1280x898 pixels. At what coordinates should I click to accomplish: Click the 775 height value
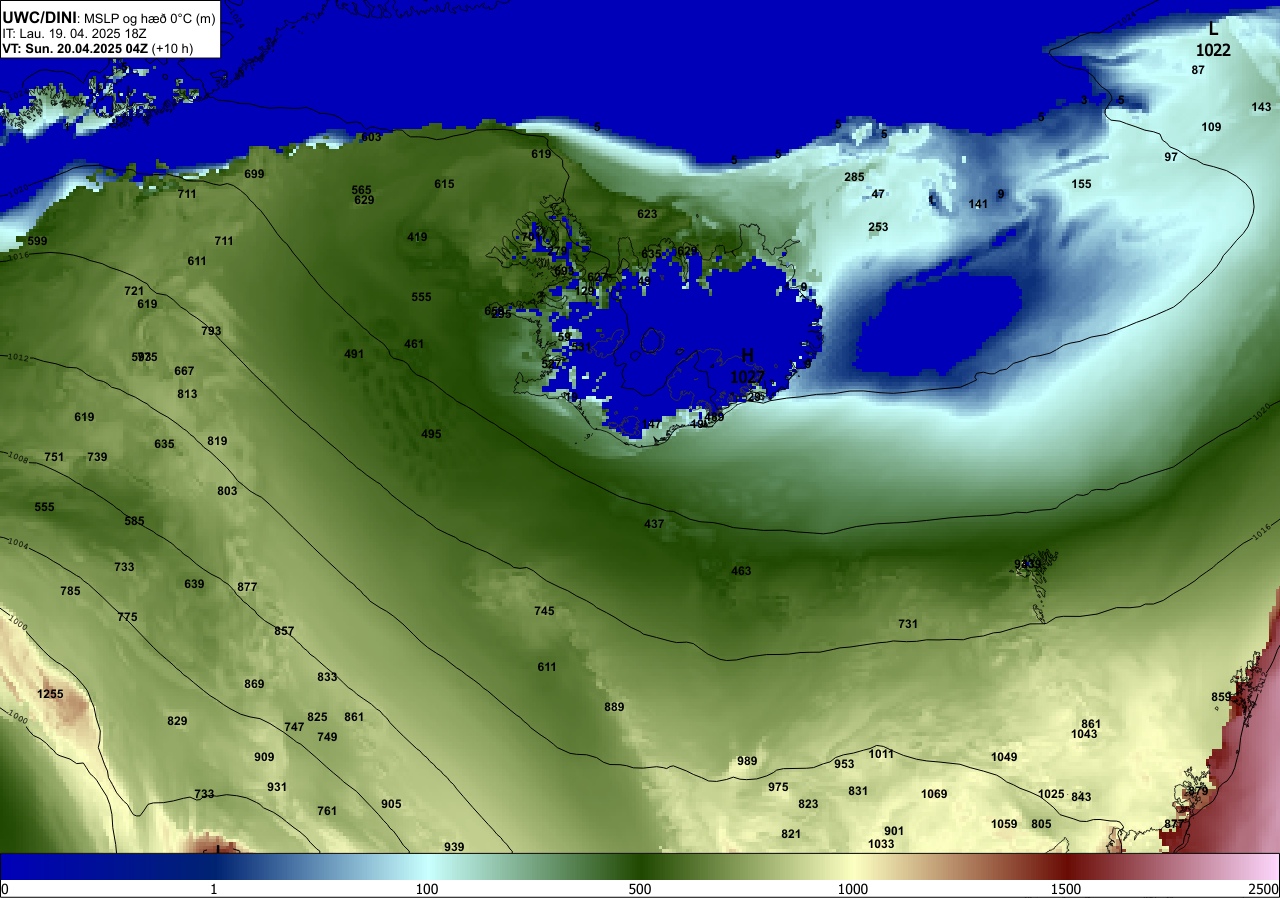127,617
